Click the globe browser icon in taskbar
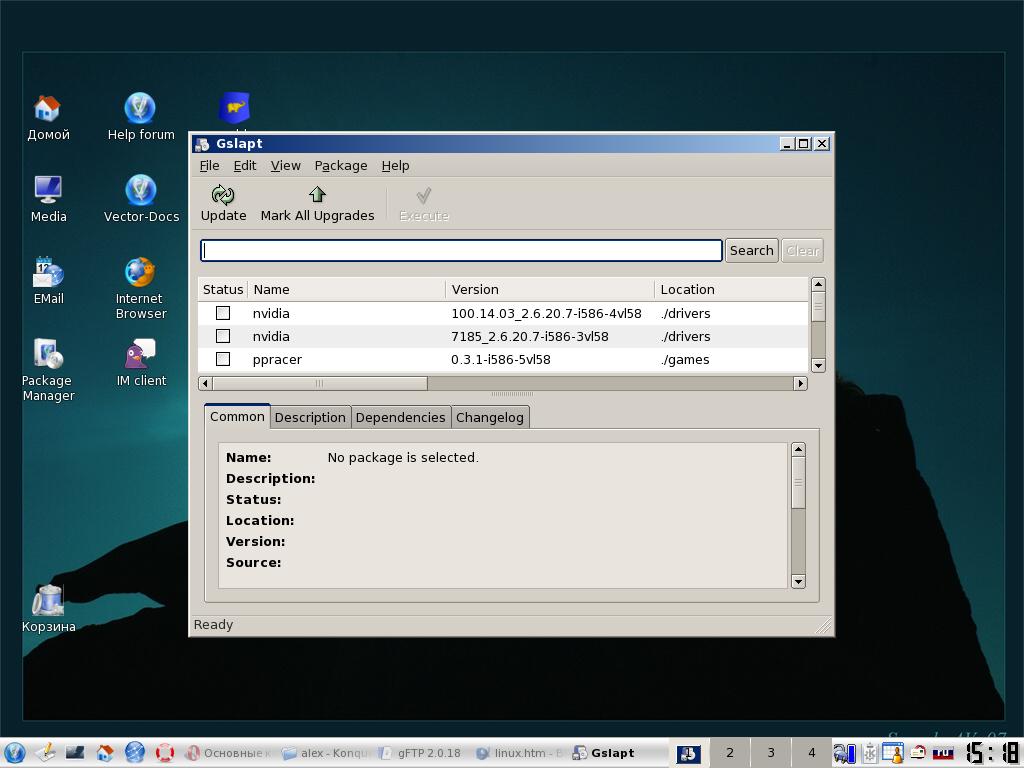 [x=135, y=752]
